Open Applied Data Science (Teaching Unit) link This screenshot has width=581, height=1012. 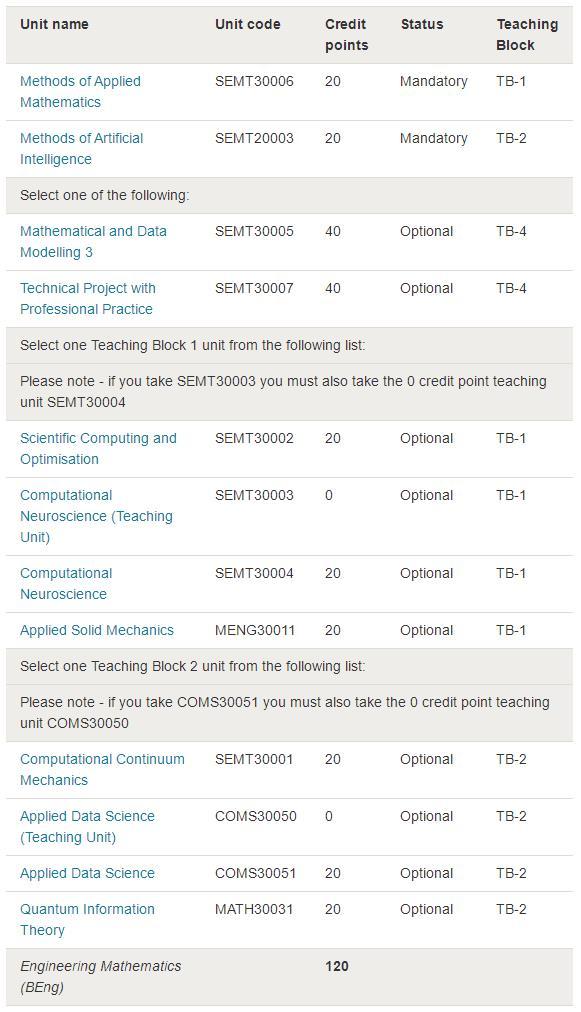coord(87,826)
